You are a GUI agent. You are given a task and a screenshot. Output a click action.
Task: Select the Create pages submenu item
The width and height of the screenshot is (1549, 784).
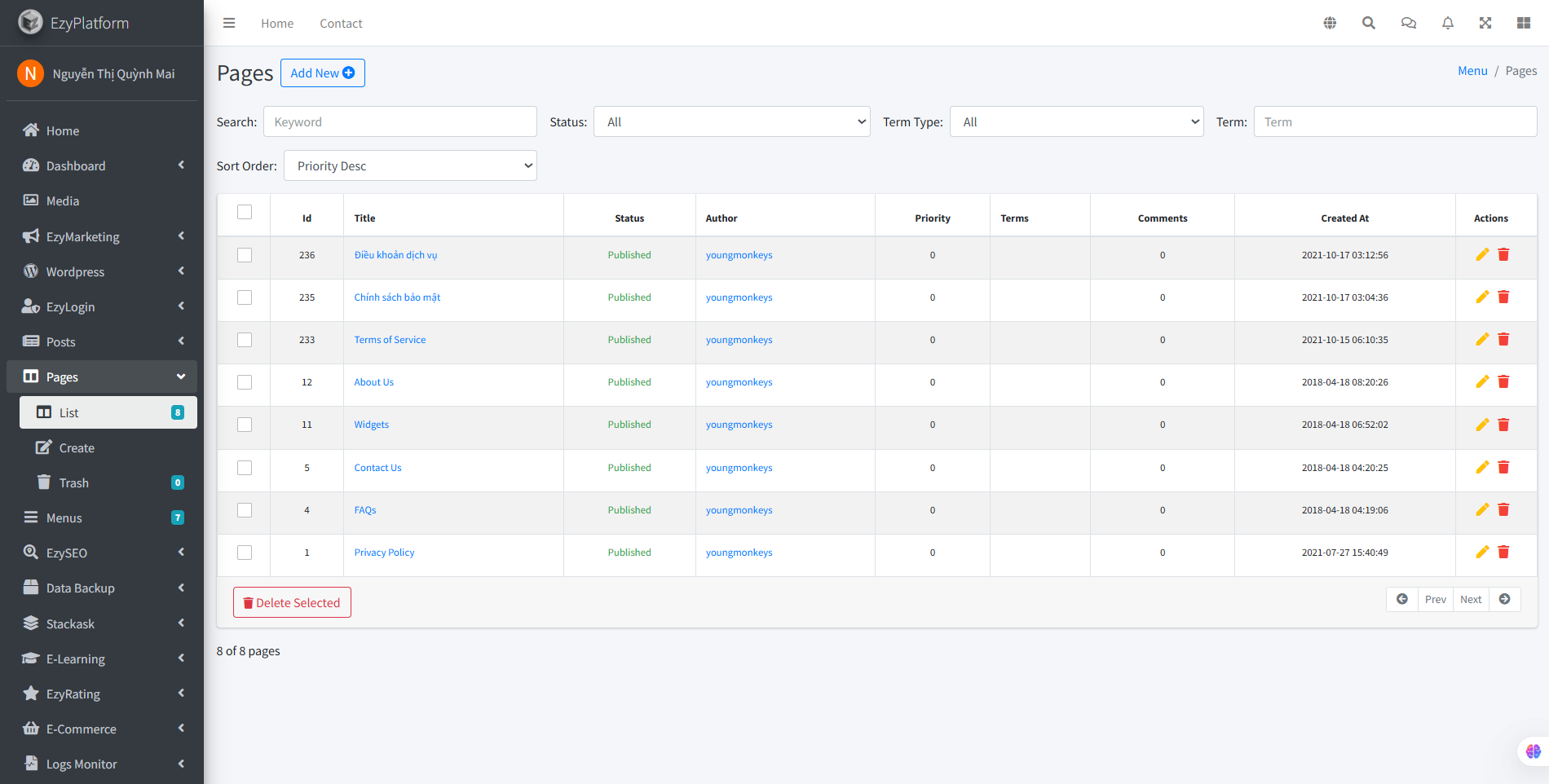[x=108, y=447]
